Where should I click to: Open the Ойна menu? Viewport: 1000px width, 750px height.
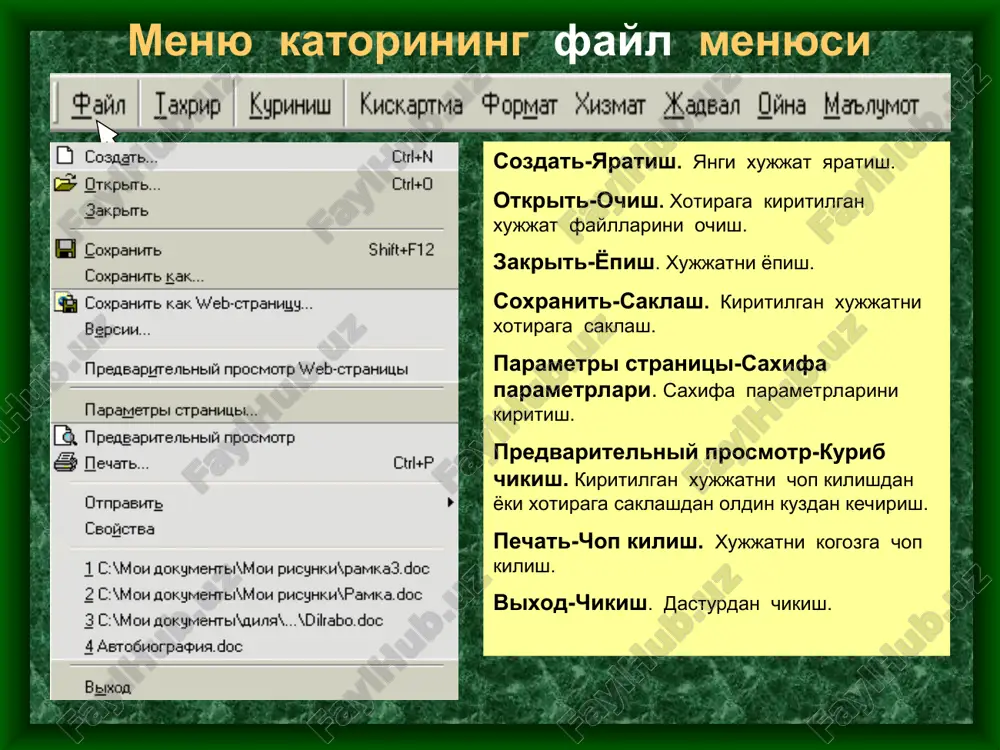tap(782, 105)
